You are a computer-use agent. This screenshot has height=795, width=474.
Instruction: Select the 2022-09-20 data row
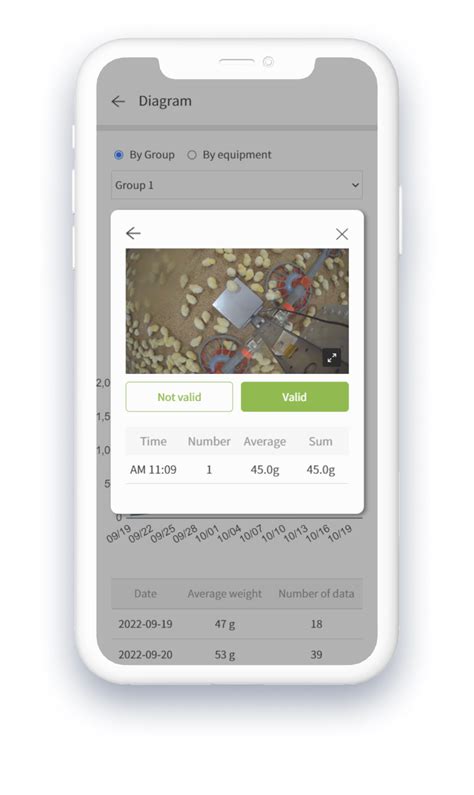click(237, 654)
